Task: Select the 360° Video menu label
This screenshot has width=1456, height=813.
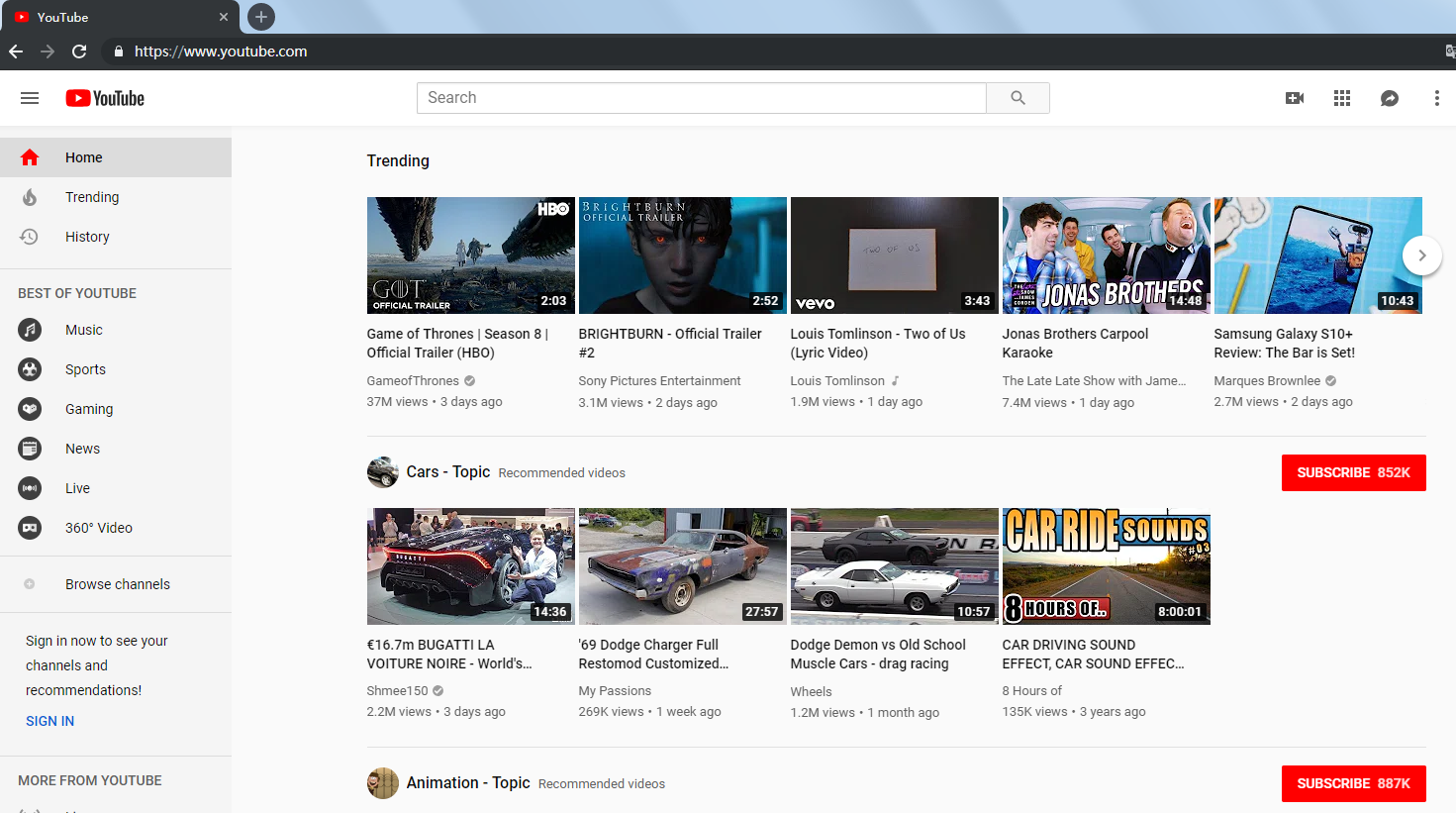Action: click(99, 528)
